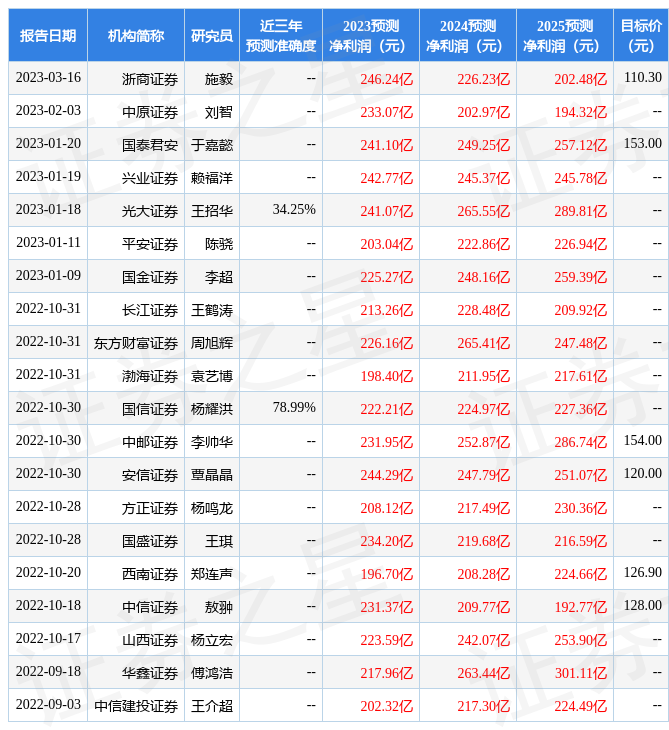Click the 230.36亿 forecast value
The width and height of the screenshot is (669, 730).
[x=581, y=508]
